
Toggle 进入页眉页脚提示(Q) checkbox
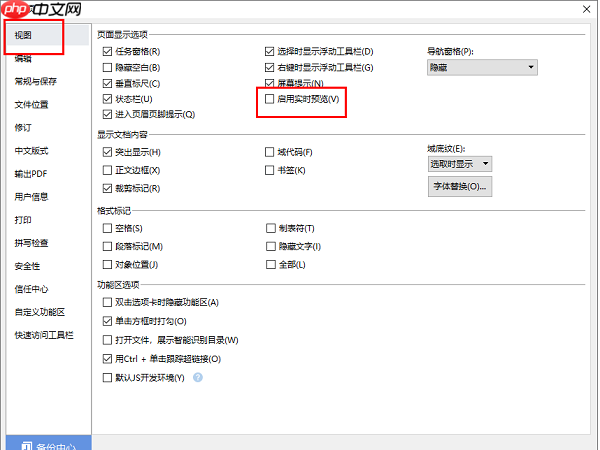click(x=107, y=114)
